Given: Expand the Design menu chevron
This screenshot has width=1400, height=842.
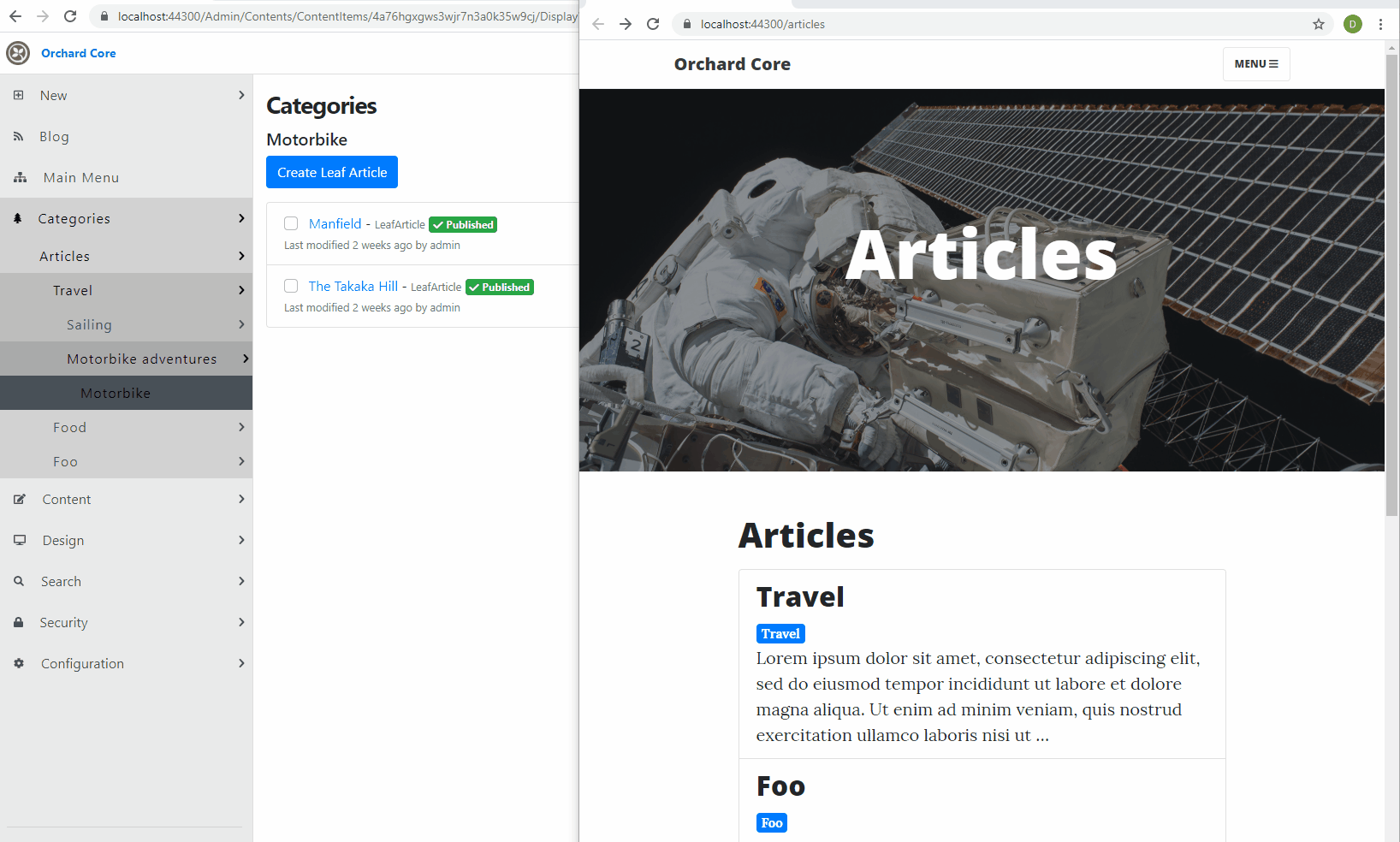Looking at the screenshot, I should (241, 540).
